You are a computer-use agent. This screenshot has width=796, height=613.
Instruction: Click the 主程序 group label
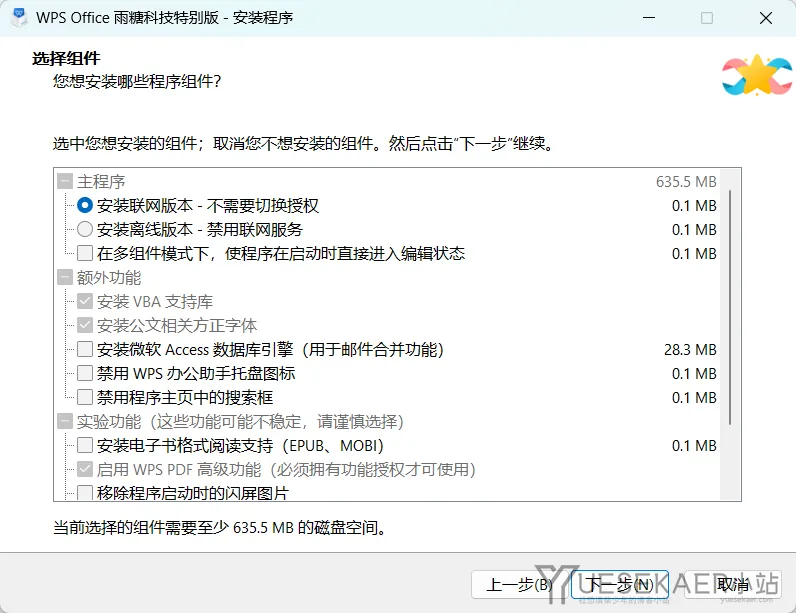(x=101, y=181)
